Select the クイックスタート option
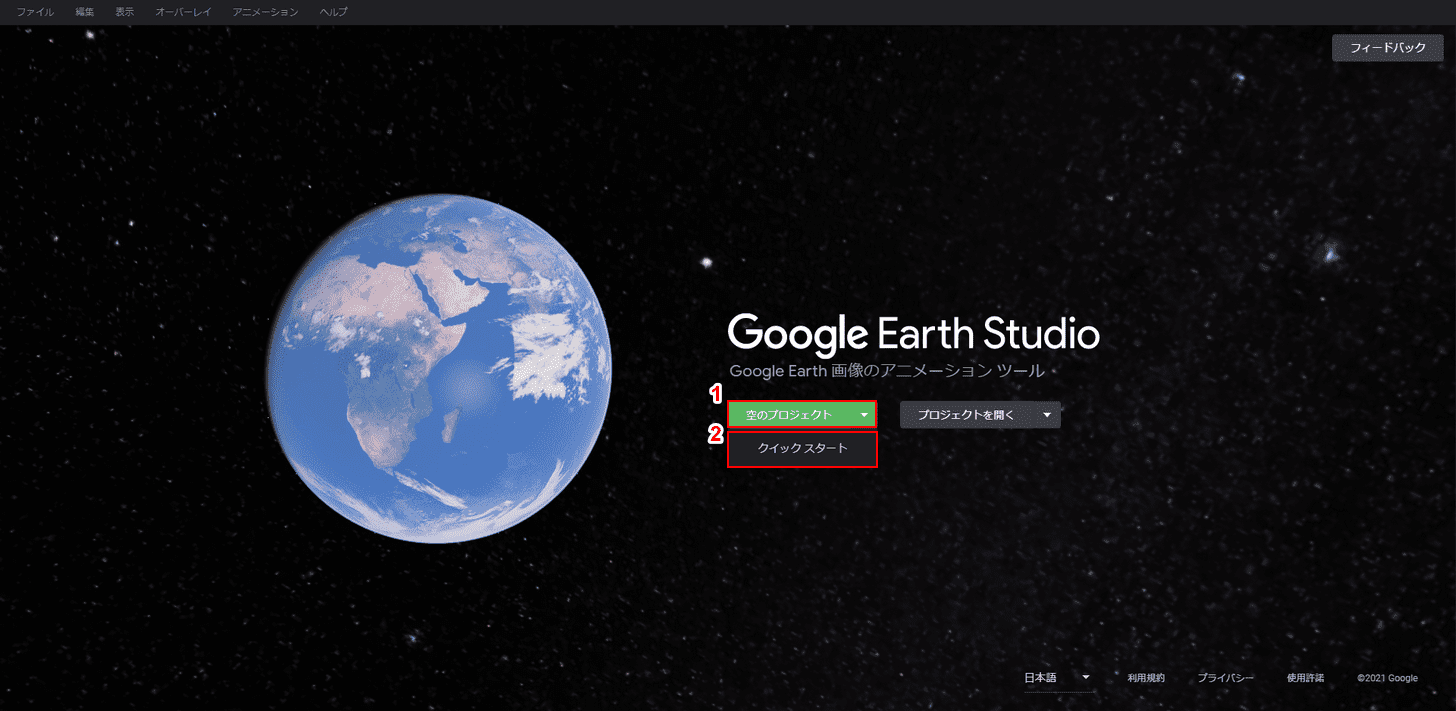Viewport: 1456px width, 711px height. (x=802, y=449)
